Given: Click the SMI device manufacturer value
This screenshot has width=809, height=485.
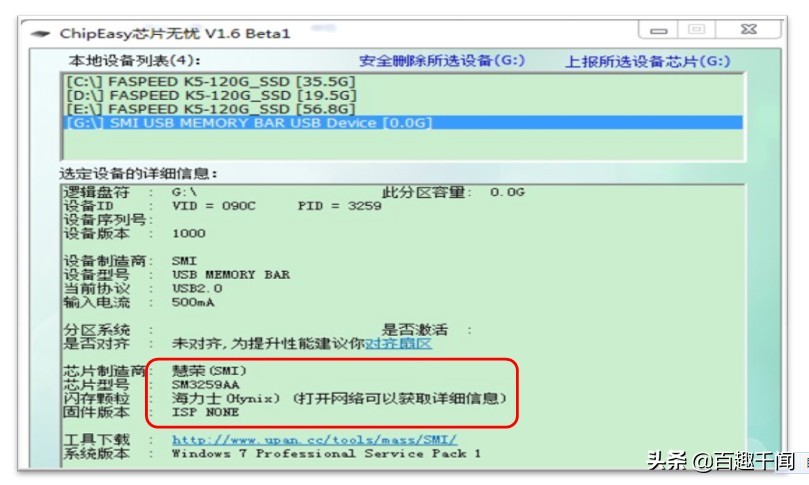Looking at the screenshot, I should (x=184, y=261).
